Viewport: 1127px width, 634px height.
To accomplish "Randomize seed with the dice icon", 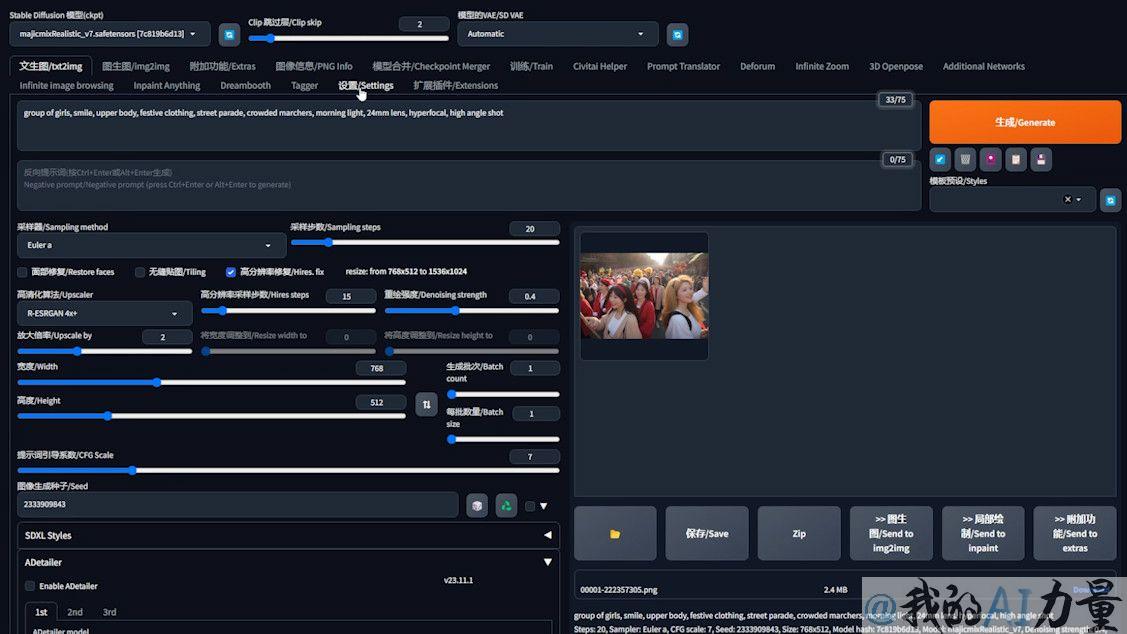I will point(477,505).
